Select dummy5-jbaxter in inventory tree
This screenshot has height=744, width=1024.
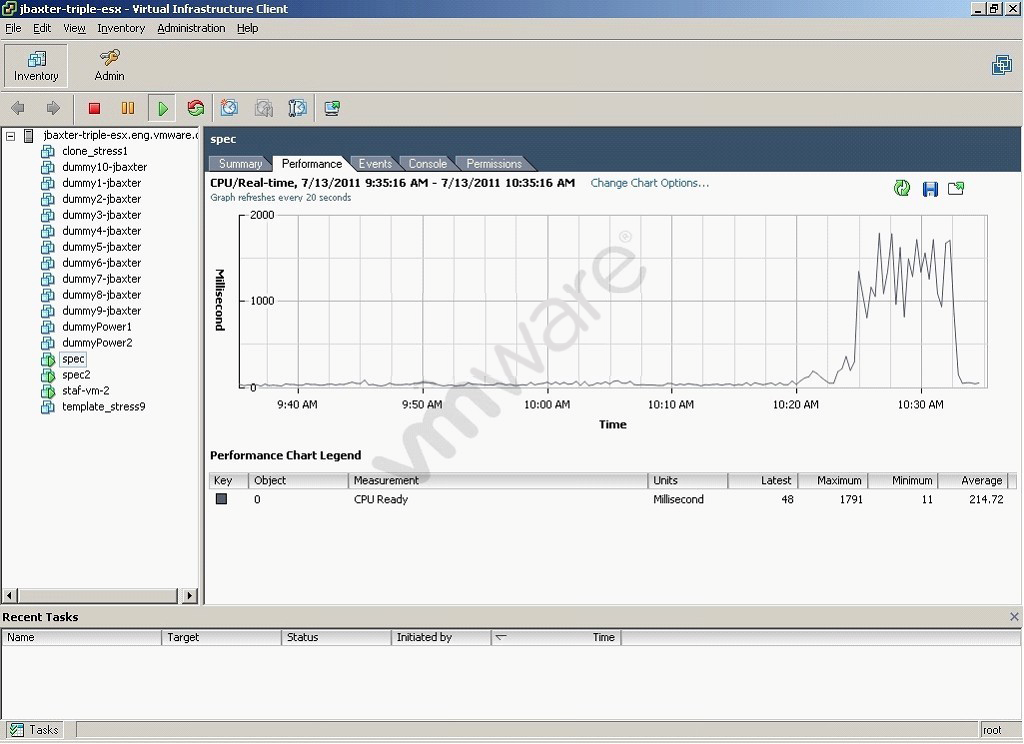pos(101,247)
